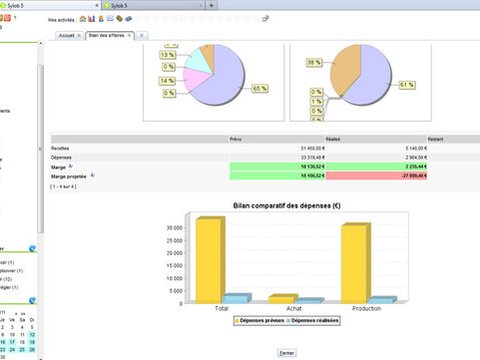Click the close-all tabs X button
The width and height of the screenshot is (480, 360).
tap(142, 35)
